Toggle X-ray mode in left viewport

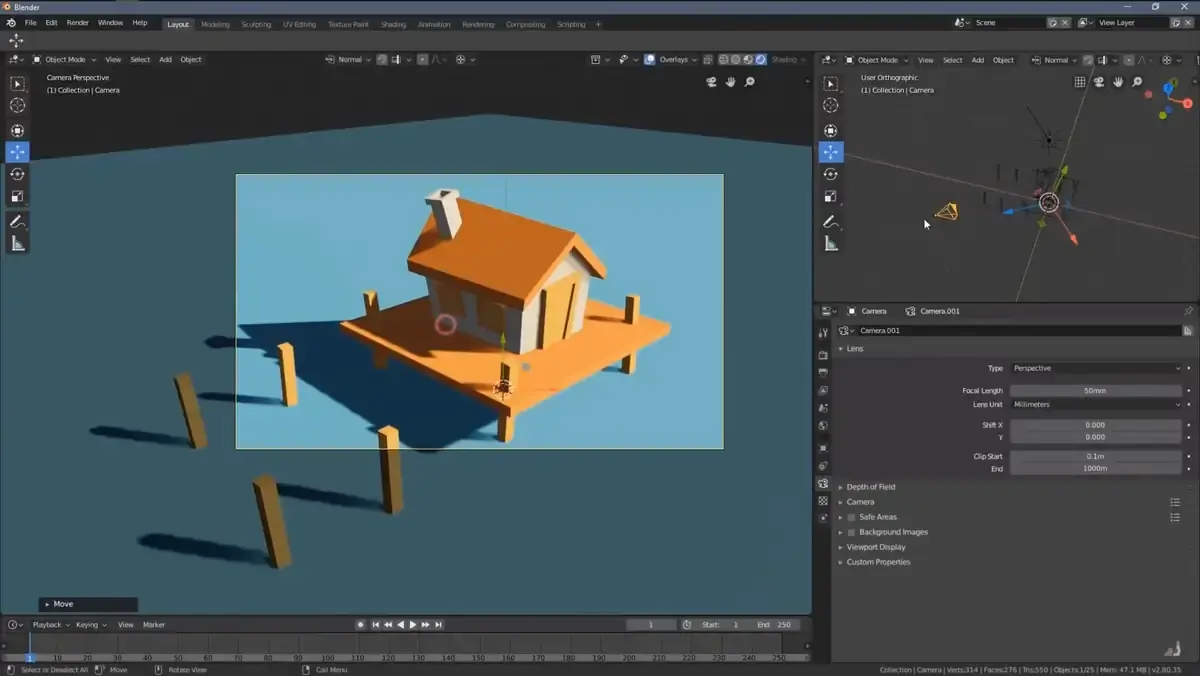click(708, 59)
